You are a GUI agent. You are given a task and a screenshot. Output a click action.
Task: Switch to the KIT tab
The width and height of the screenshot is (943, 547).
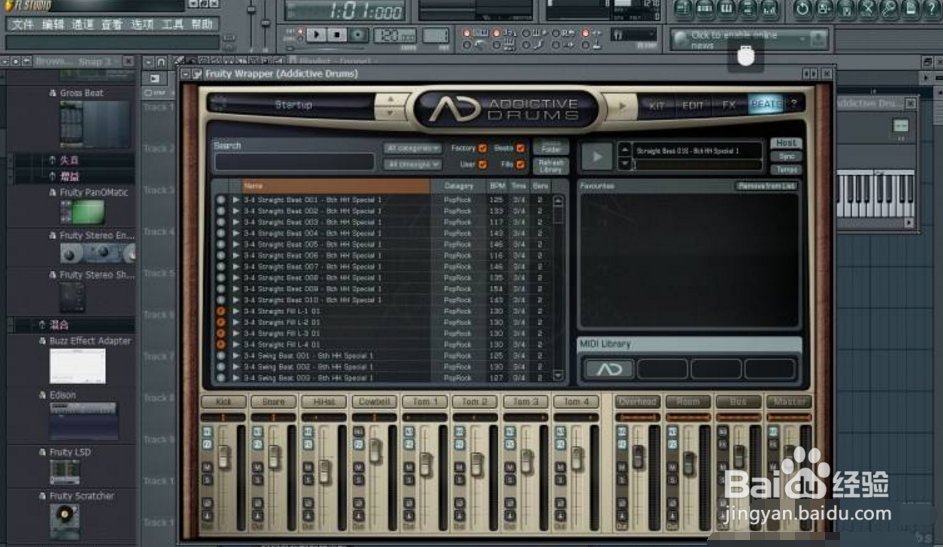pyautogui.click(x=656, y=105)
